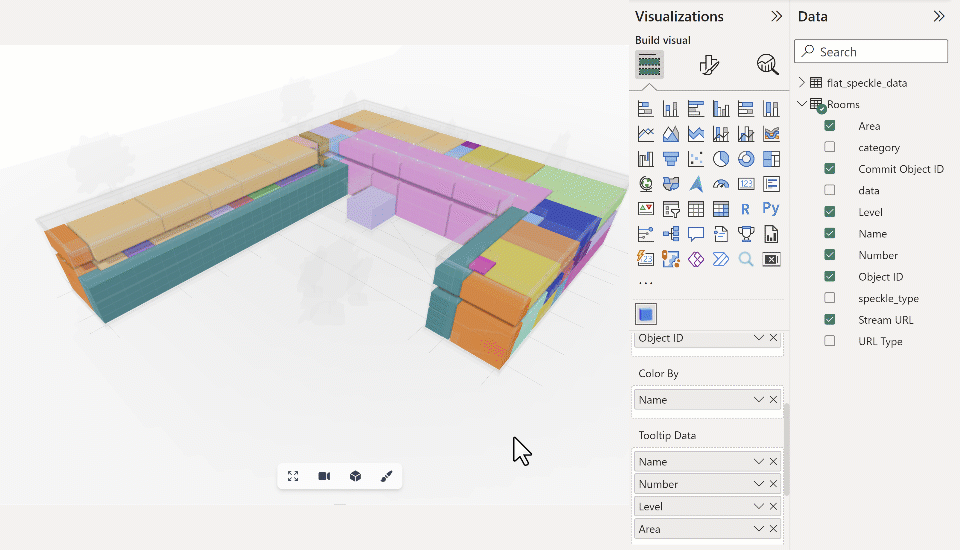
Task: Select the gauge visual
Action: [x=721, y=184]
